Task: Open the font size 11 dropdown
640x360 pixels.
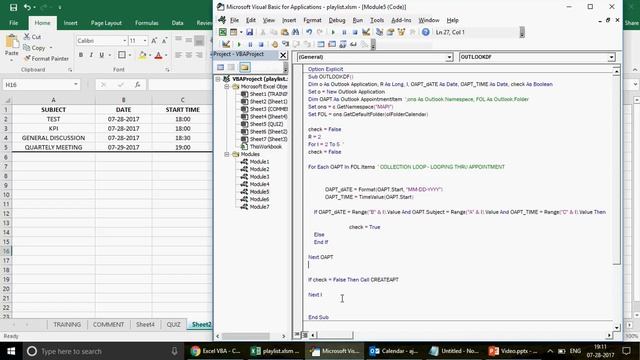Action: pos(145,40)
